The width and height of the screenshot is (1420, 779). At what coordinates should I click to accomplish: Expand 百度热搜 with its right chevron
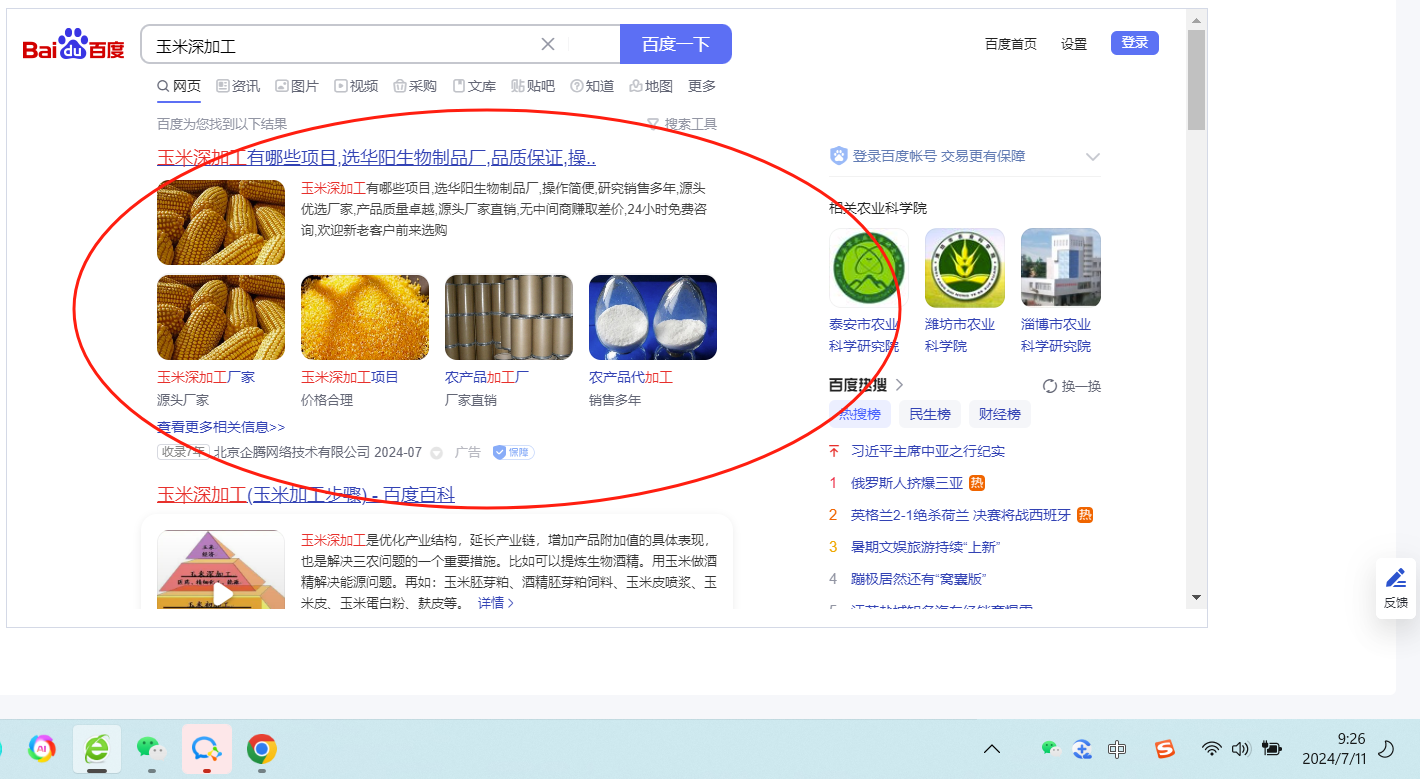[899, 385]
